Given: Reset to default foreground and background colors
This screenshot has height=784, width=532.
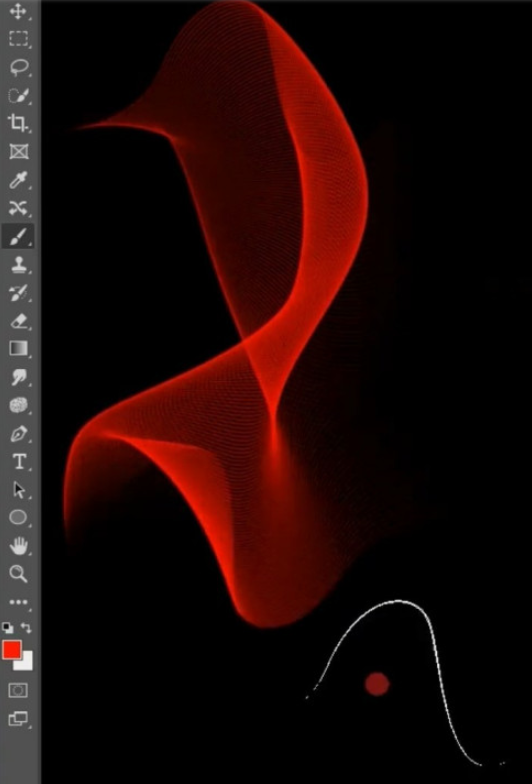Looking at the screenshot, I should click(x=8, y=628).
